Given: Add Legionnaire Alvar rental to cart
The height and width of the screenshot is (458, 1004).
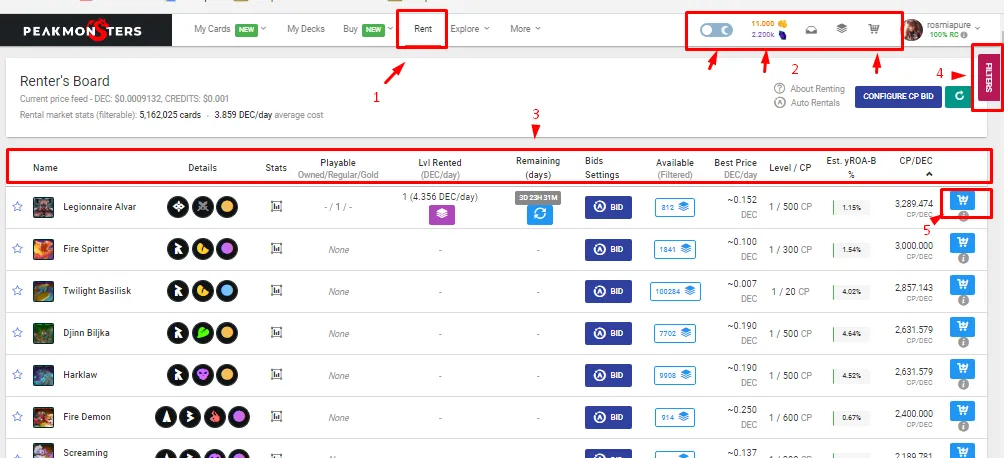Looking at the screenshot, I should pos(961,200).
